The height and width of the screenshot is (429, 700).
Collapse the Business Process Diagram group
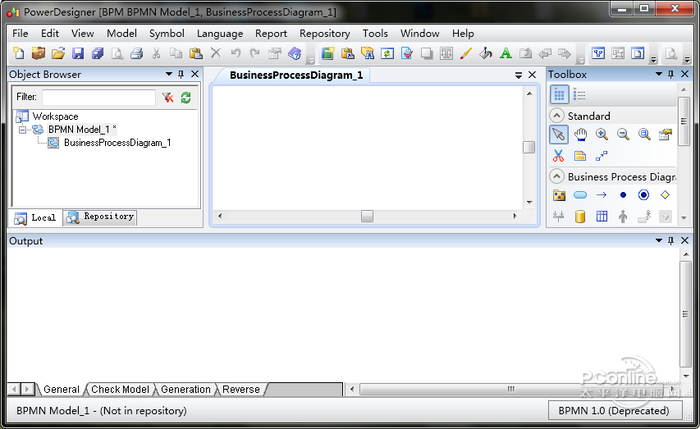556,176
